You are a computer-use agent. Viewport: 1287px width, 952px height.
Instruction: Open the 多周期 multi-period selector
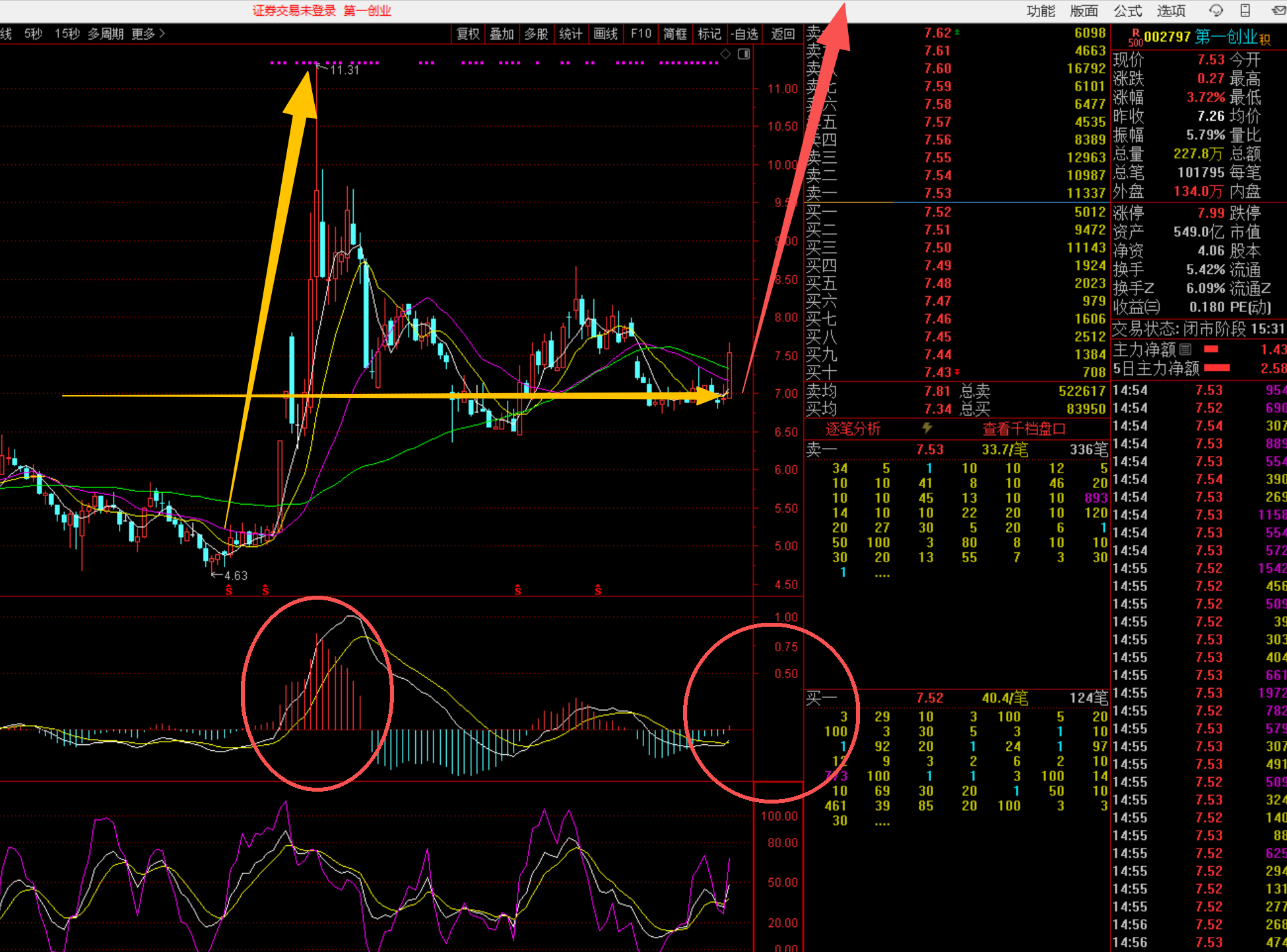point(106,34)
